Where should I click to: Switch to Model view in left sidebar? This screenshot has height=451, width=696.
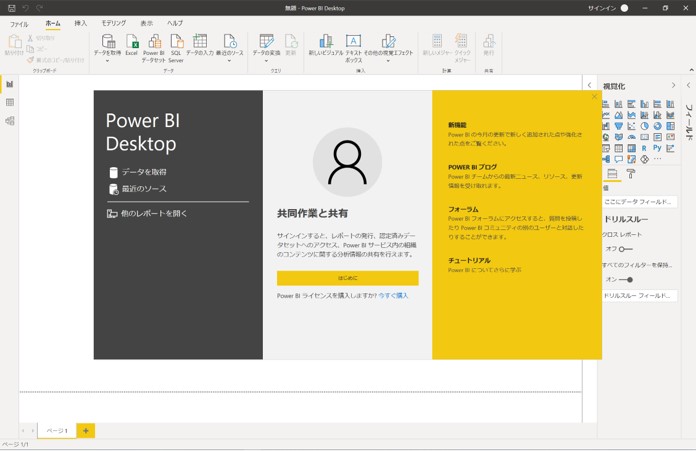pos(10,121)
